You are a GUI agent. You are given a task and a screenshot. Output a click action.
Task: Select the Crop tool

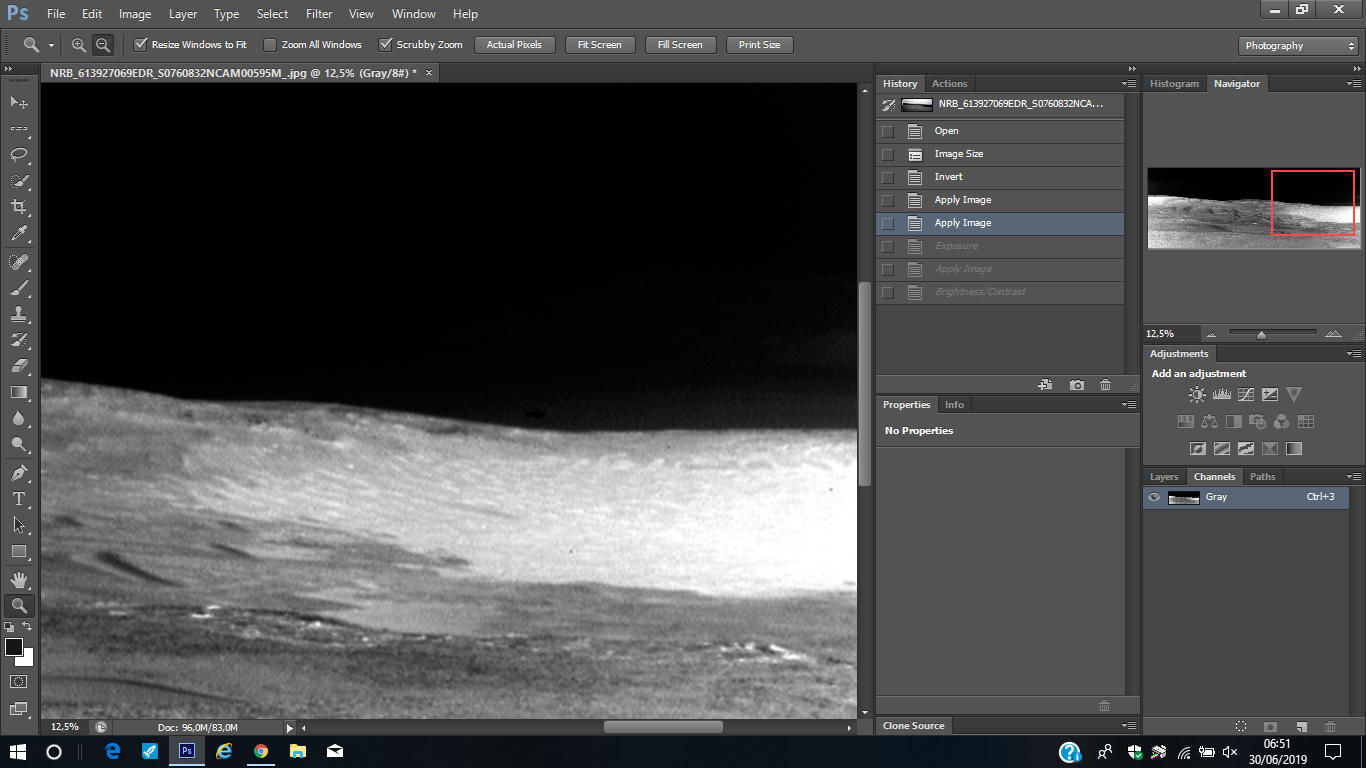click(19, 207)
